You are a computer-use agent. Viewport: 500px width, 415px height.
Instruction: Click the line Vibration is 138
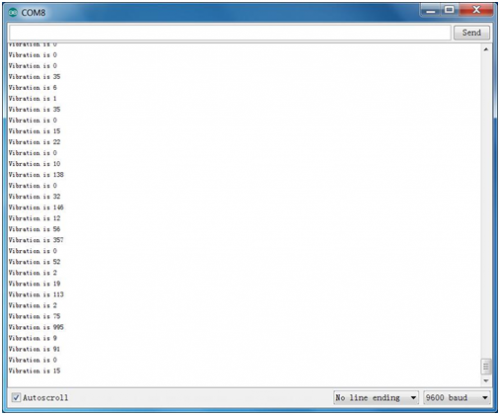36,175
